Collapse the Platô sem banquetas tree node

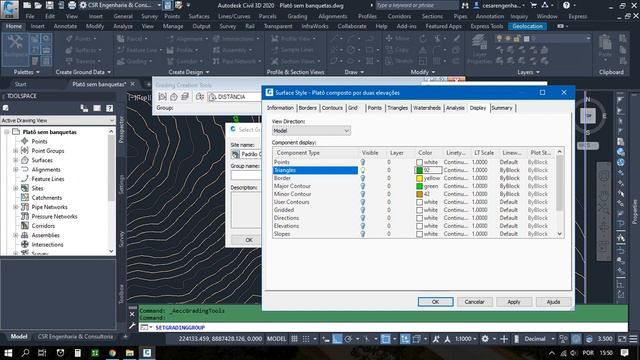[x=7, y=132]
